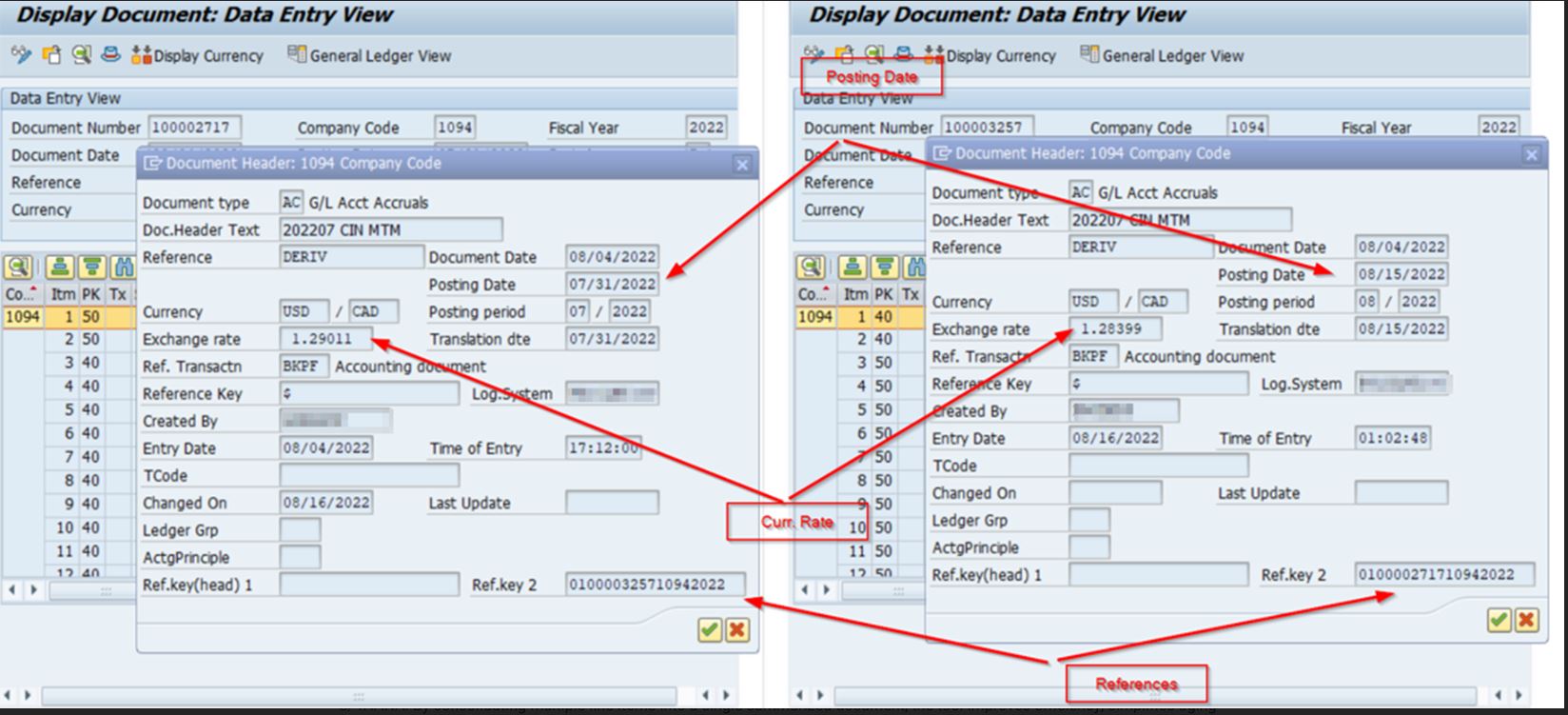This screenshot has width=1568, height=715.
Task: Switch to General Ledger View in left window
Action: (x=369, y=56)
